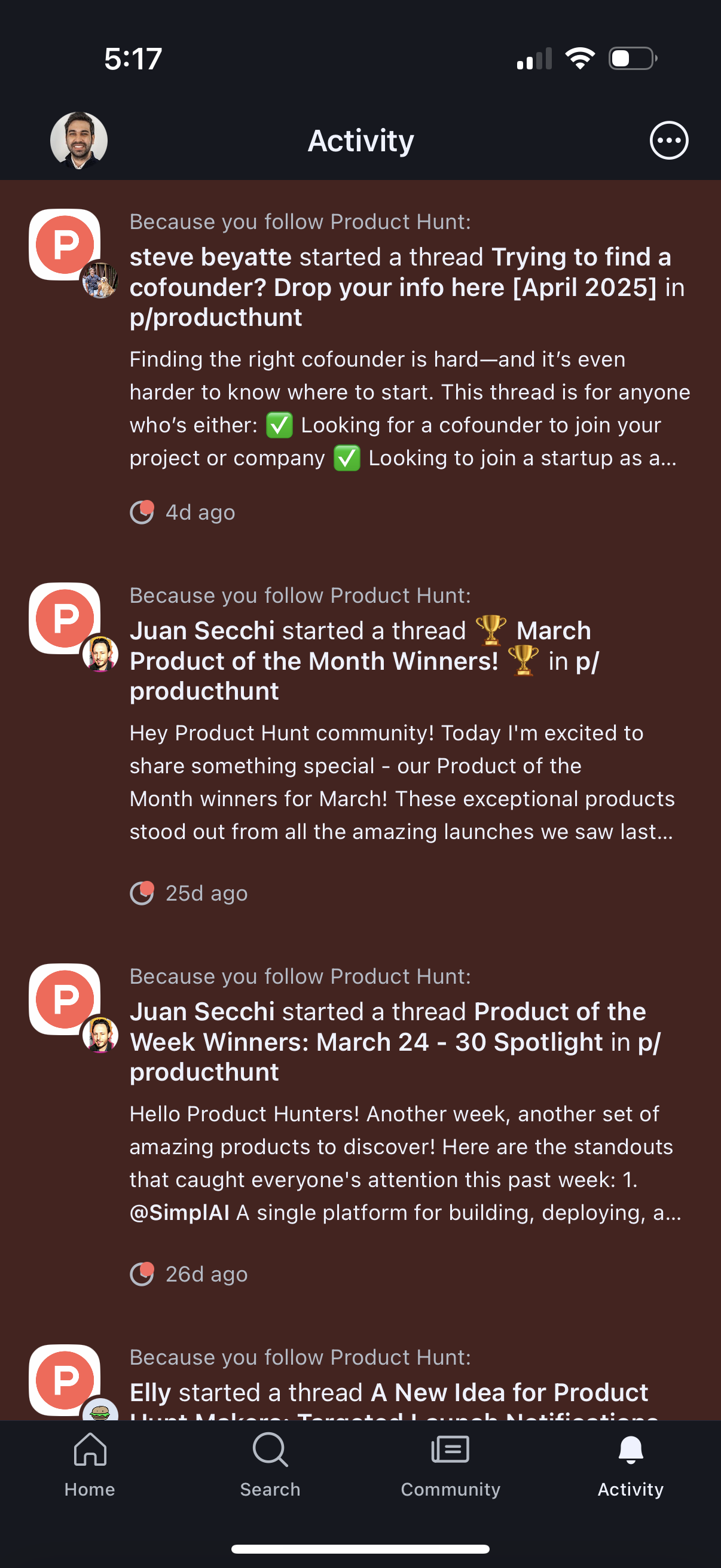The width and height of the screenshot is (721, 1568).
Task: Tap the home indicator bar at bottom
Action: [360, 1548]
